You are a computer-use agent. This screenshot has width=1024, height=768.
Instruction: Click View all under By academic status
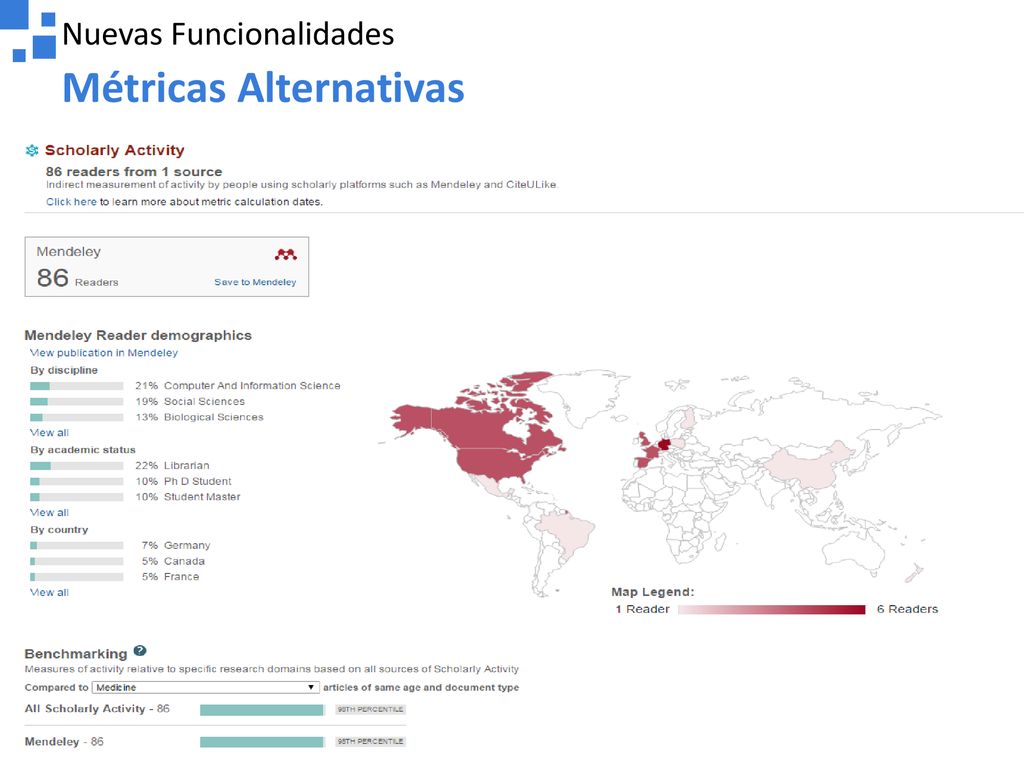point(50,513)
